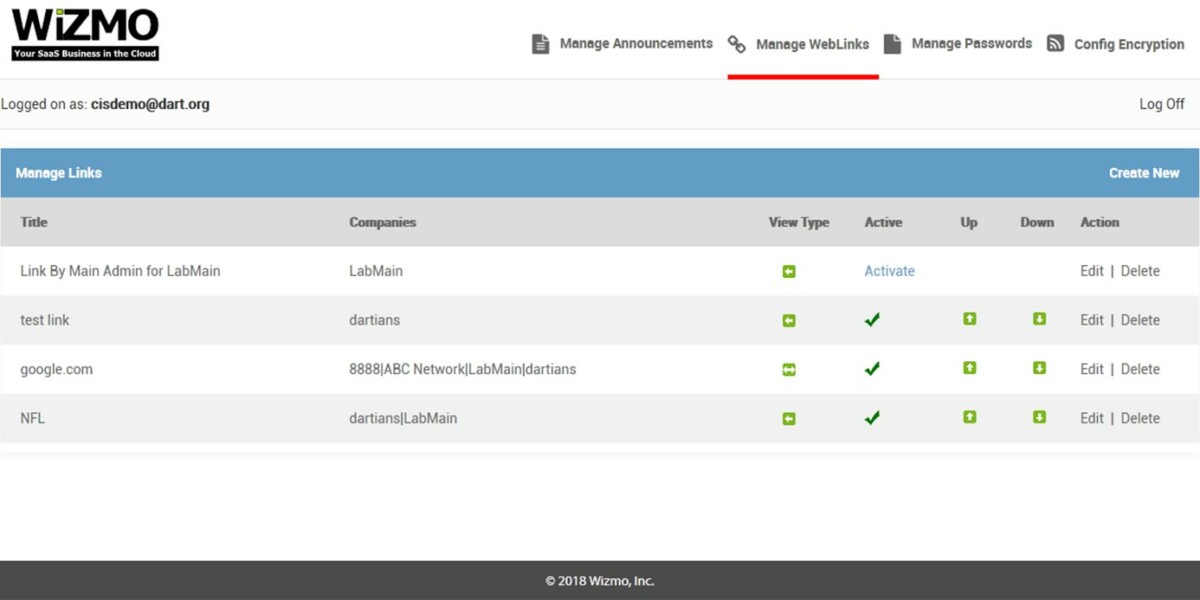
Task: Move google.com up with arrow icon
Action: click(969, 368)
